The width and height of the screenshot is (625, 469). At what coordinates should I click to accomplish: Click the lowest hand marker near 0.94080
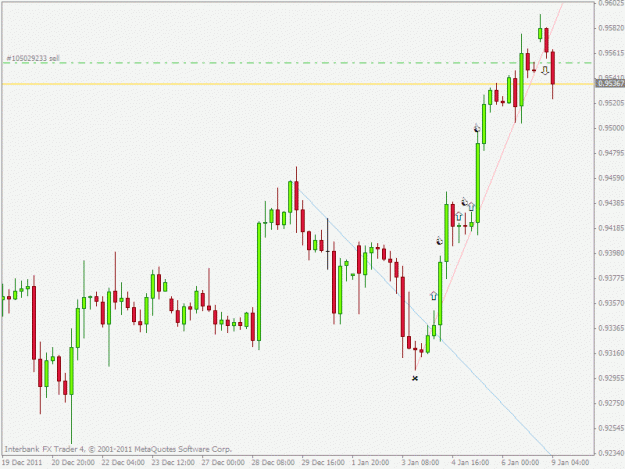[439, 241]
